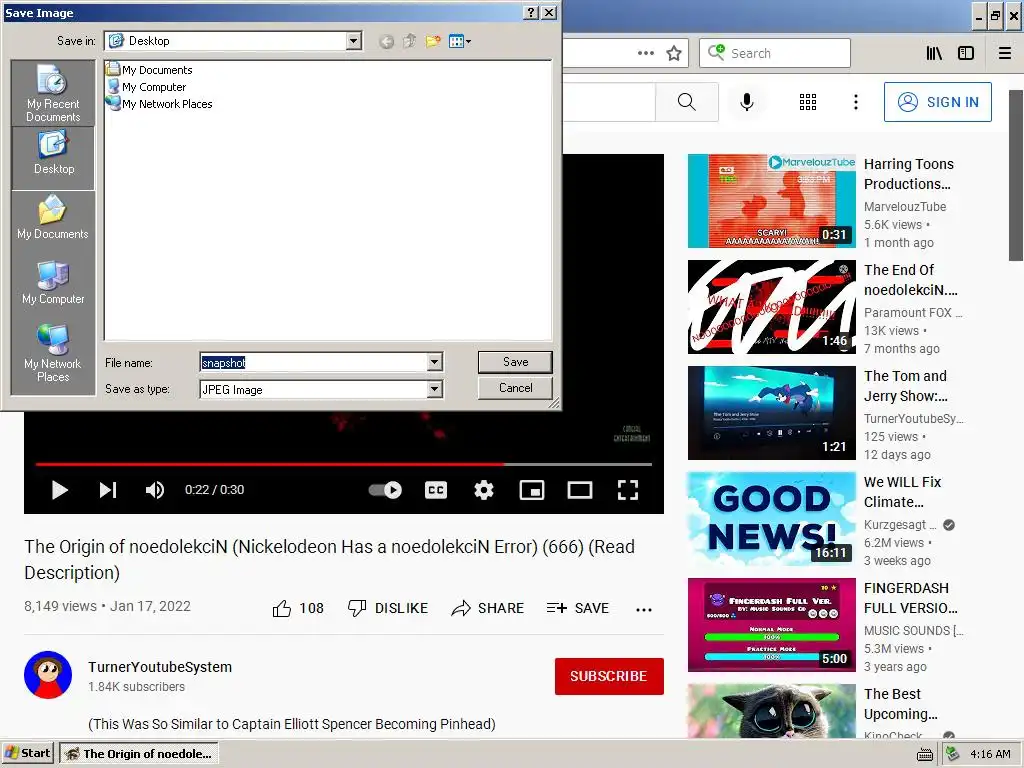The image size is (1024, 768).
Task: Click the Back arrow in Save dialog toolbar
Action: pos(387,42)
